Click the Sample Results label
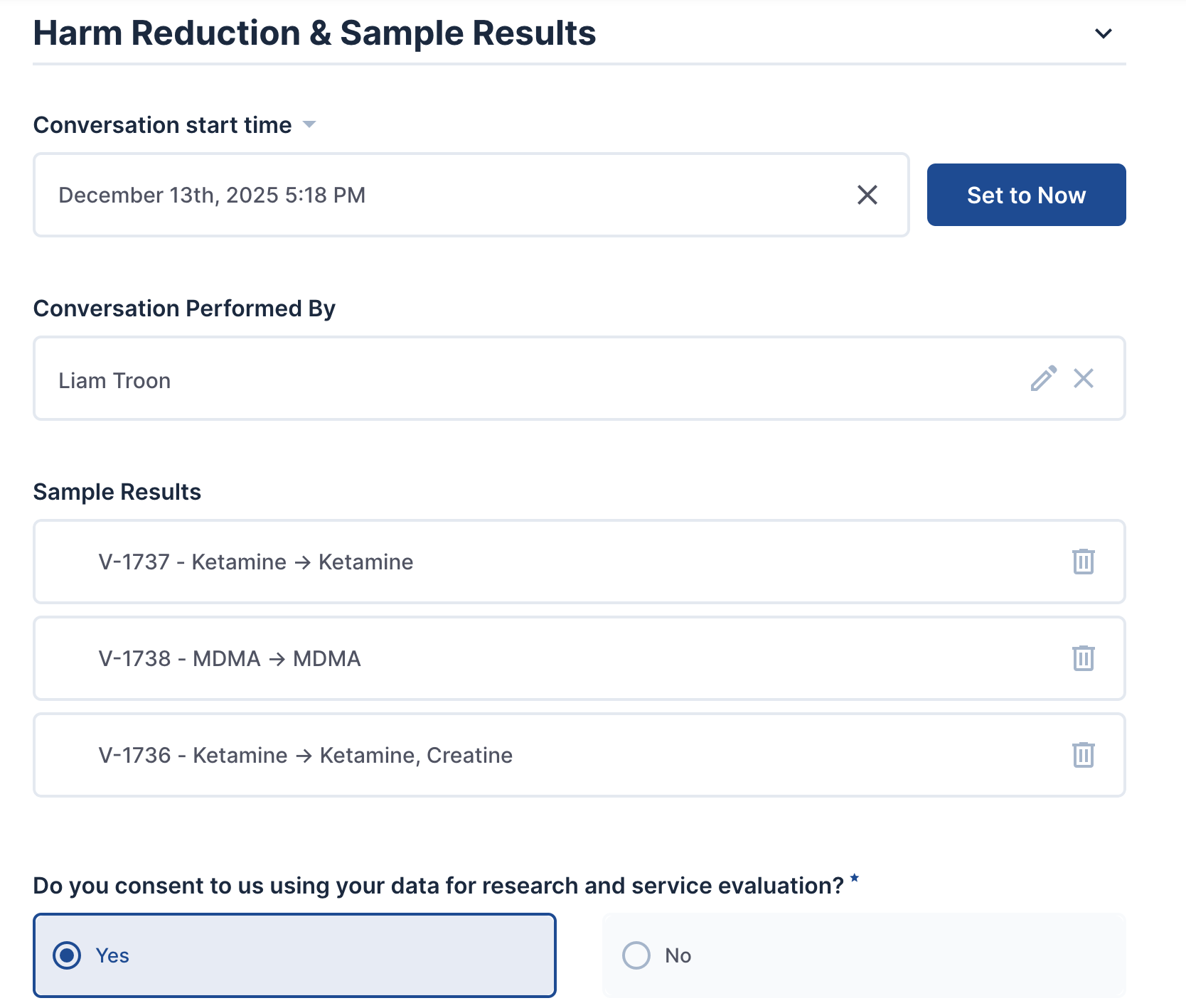The width and height of the screenshot is (1186, 1008). pos(117,492)
